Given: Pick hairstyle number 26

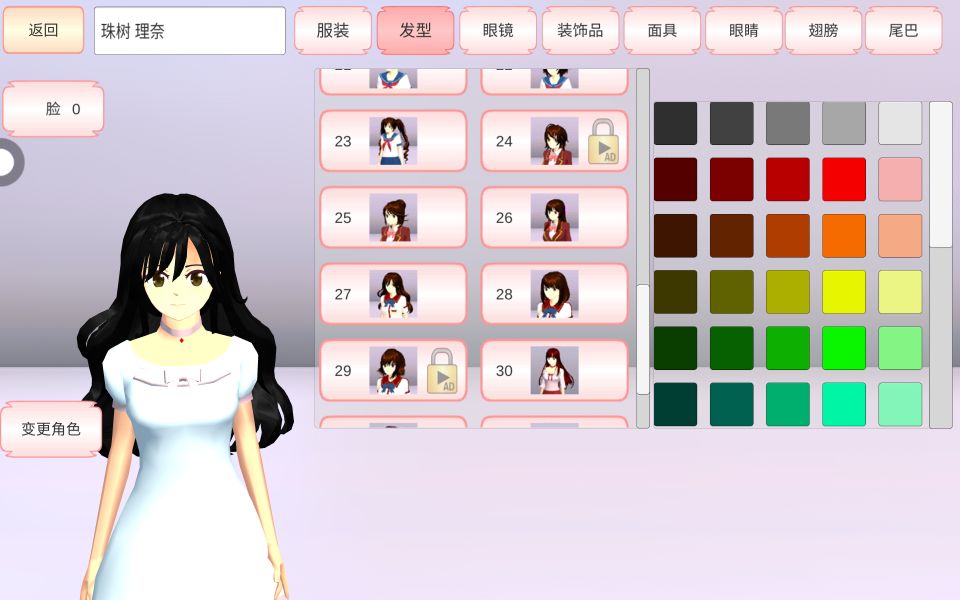Looking at the screenshot, I should [554, 218].
